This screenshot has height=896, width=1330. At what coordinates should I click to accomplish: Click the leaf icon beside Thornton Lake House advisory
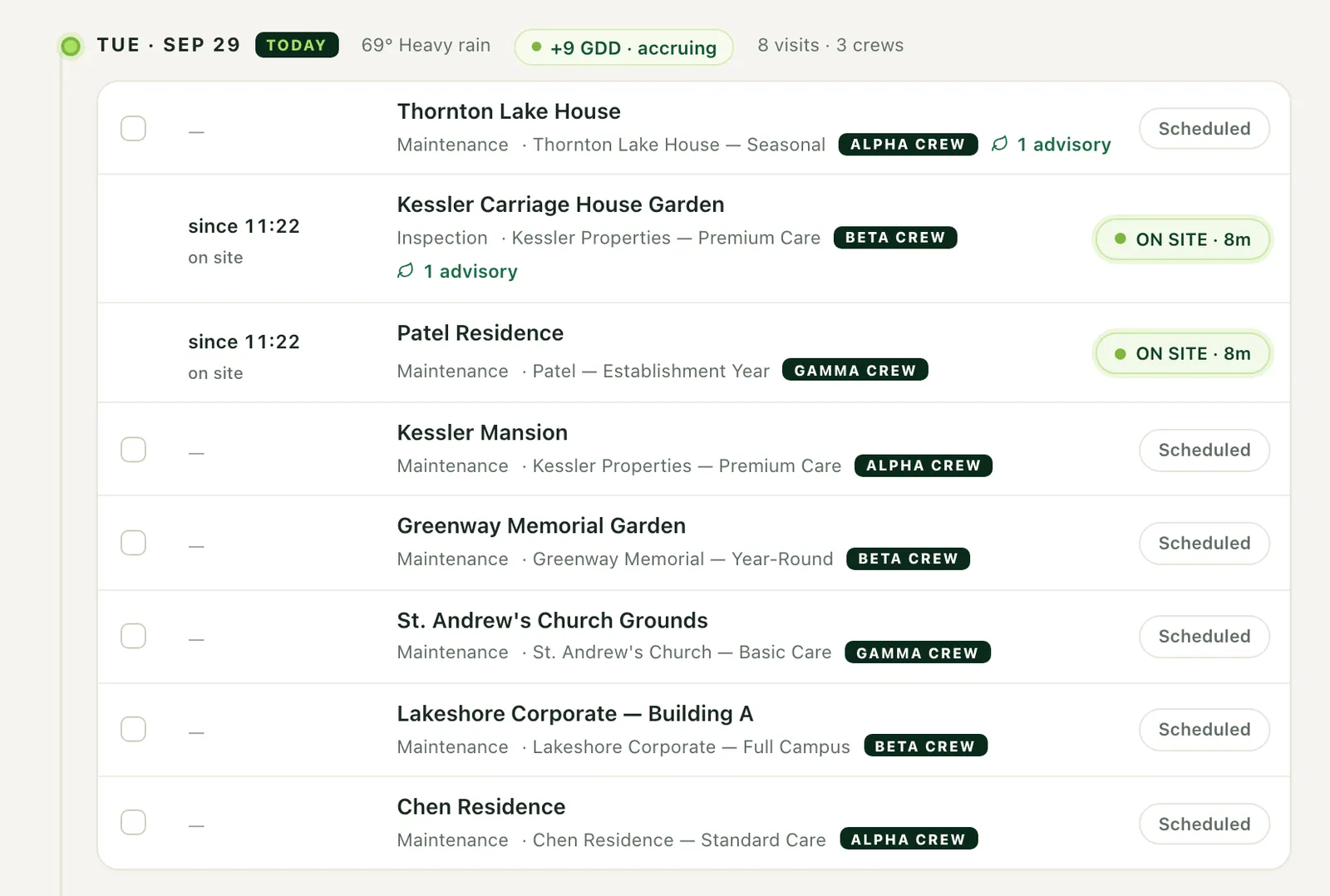coord(1000,144)
